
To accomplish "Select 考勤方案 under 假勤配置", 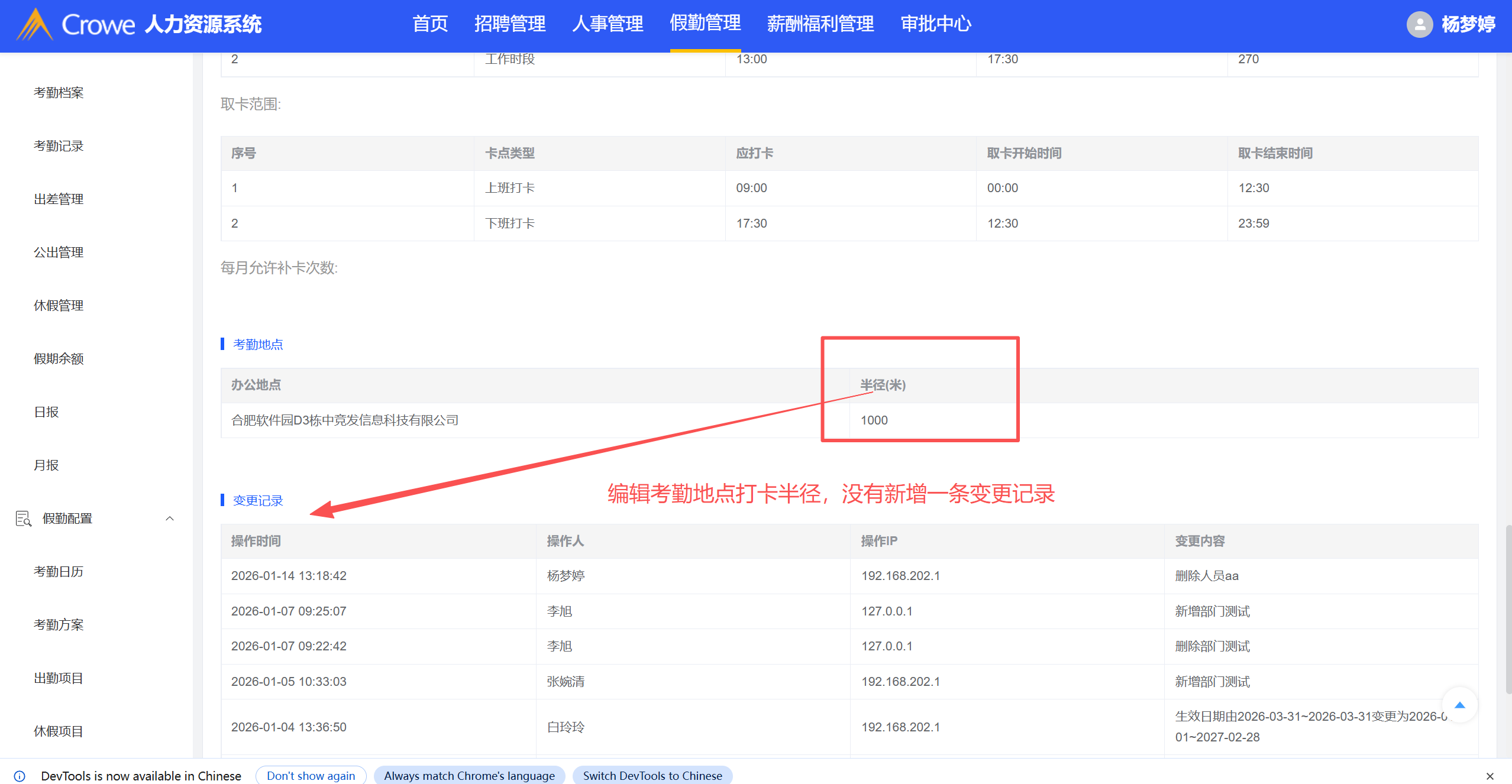I will coord(59,625).
